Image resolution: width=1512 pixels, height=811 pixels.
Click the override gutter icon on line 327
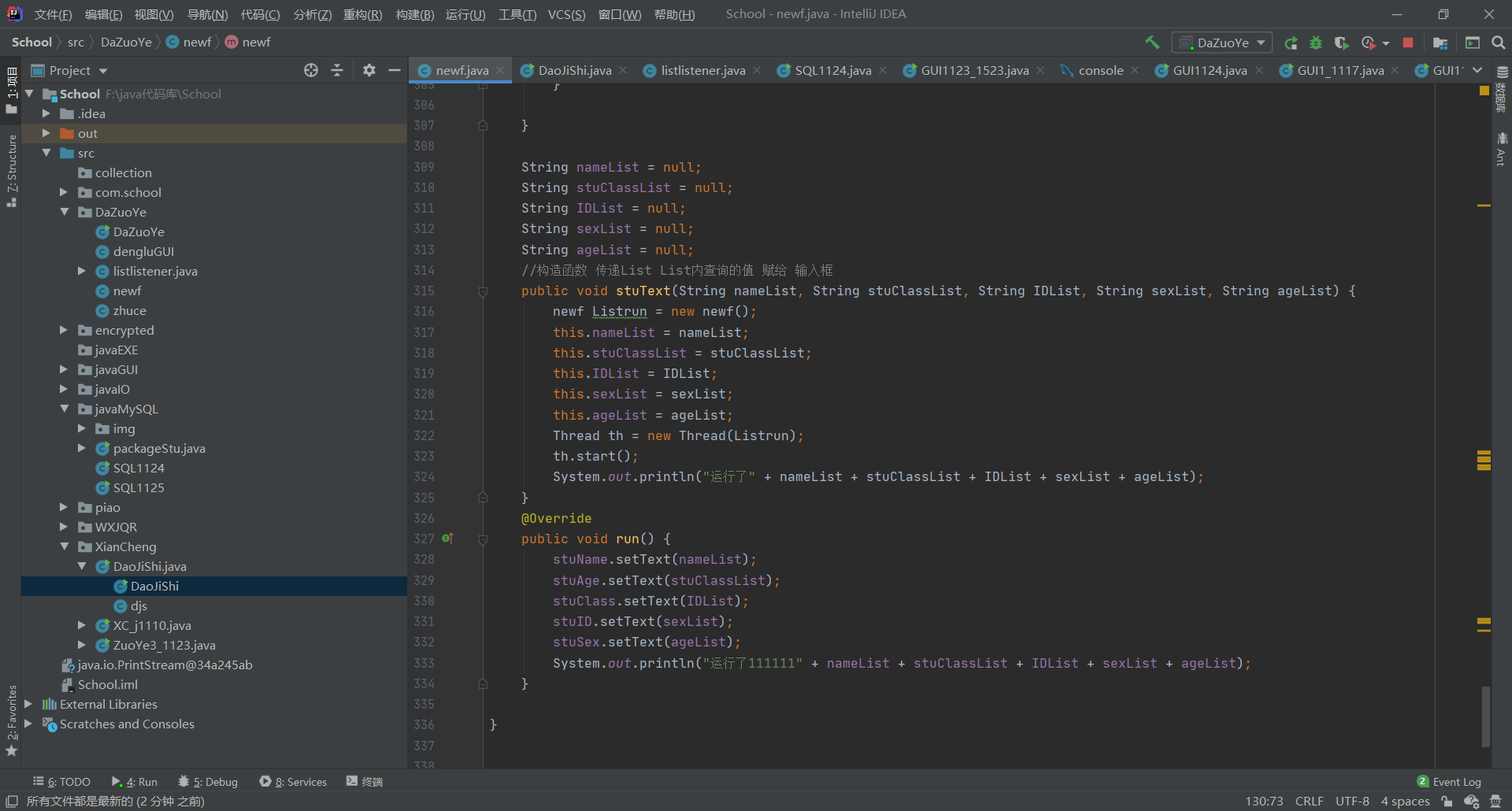(x=447, y=539)
